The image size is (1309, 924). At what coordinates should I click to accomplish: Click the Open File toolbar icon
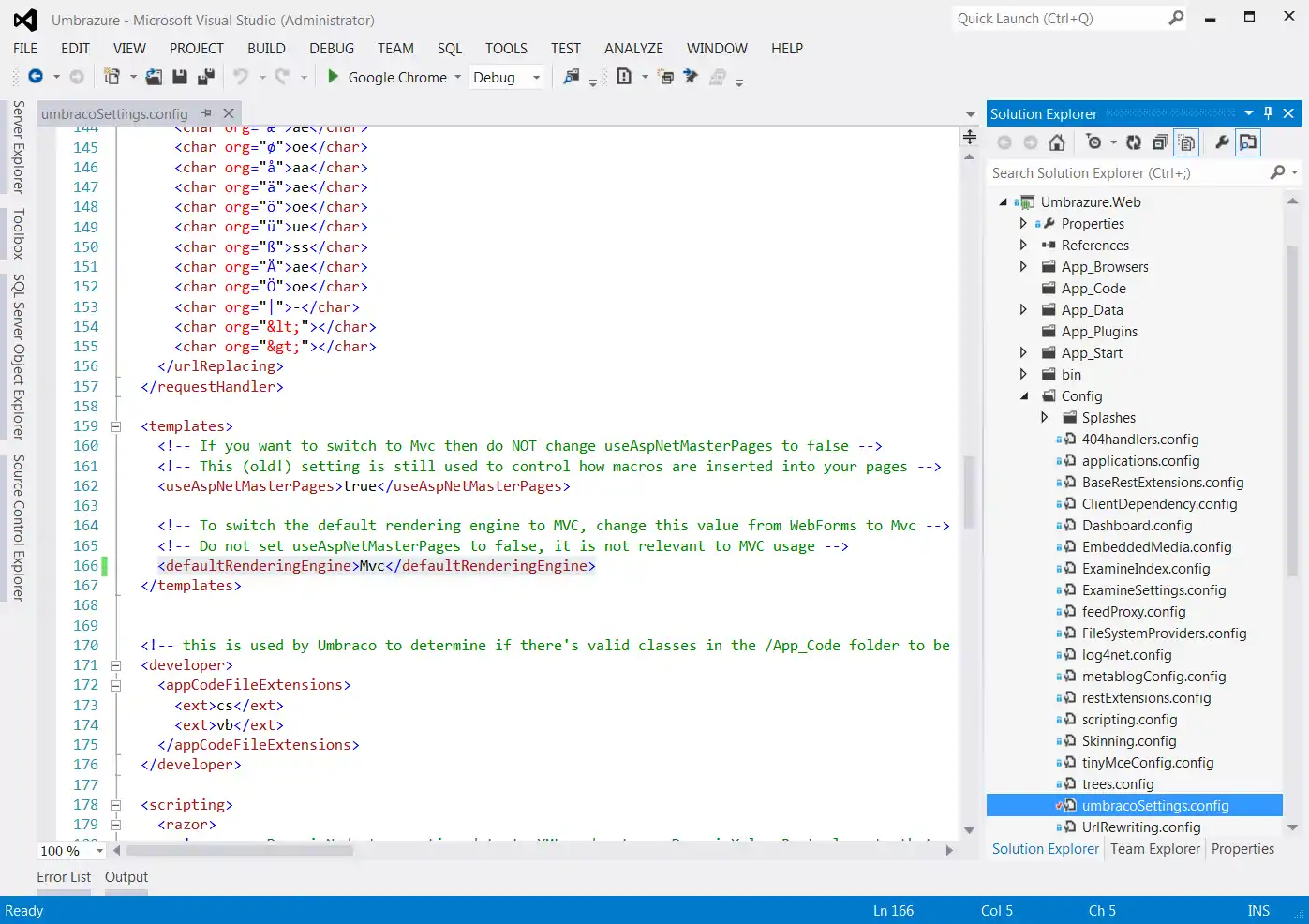154,77
